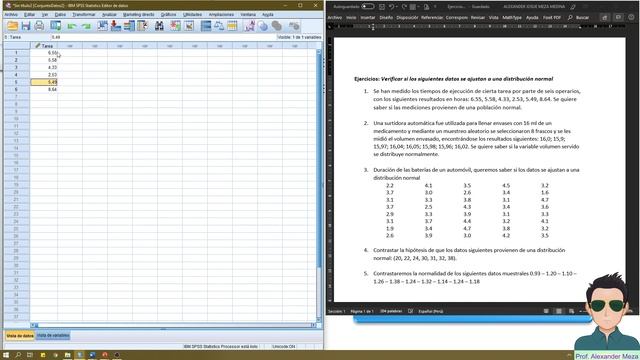This screenshot has width=640, height=360.
Task: Select Tarea column header in SPSS
Action: pos(44,46)
